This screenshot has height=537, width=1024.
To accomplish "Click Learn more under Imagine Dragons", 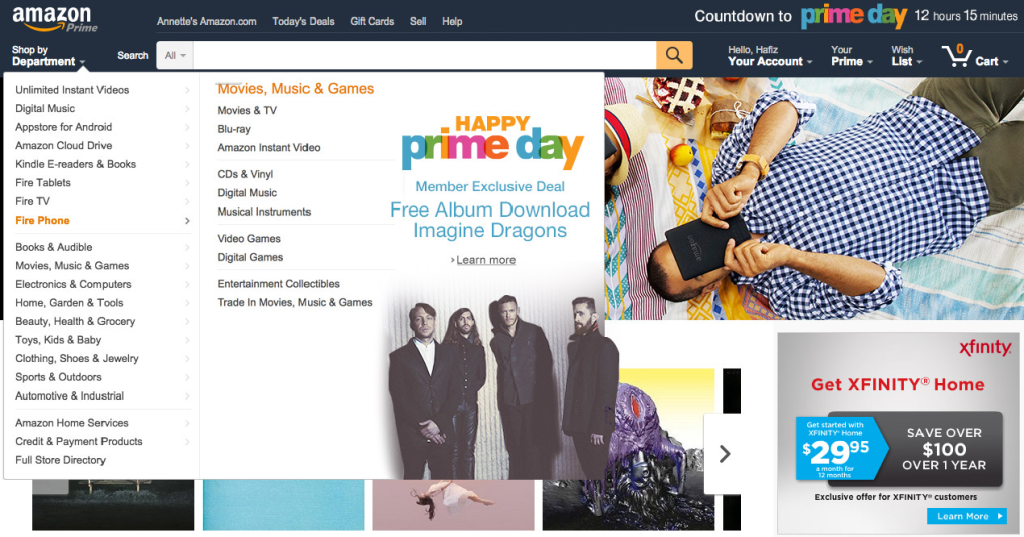I will (485, 260).
